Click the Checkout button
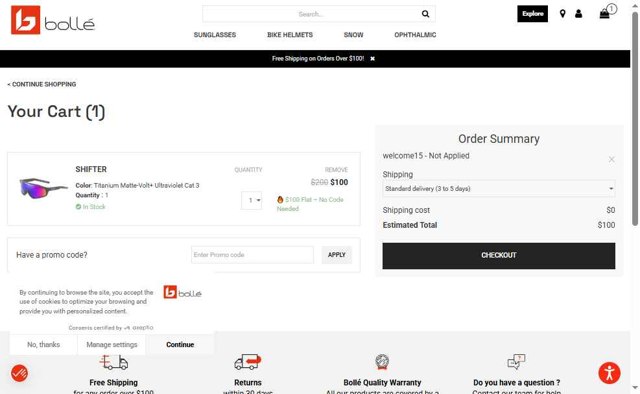Screen dimensions: 640x394 (x=499, y=256)
